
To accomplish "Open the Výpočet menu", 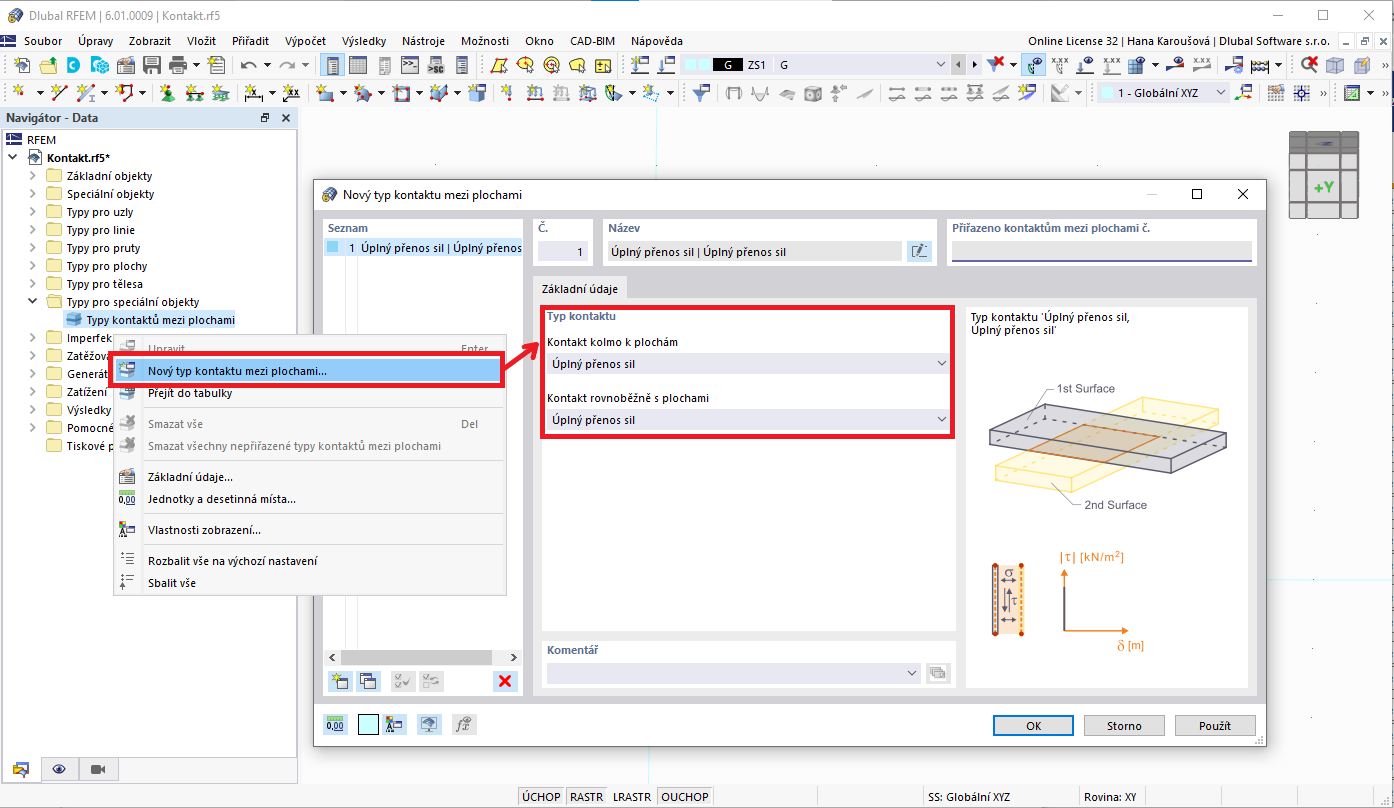I will [x=305, y=41].
